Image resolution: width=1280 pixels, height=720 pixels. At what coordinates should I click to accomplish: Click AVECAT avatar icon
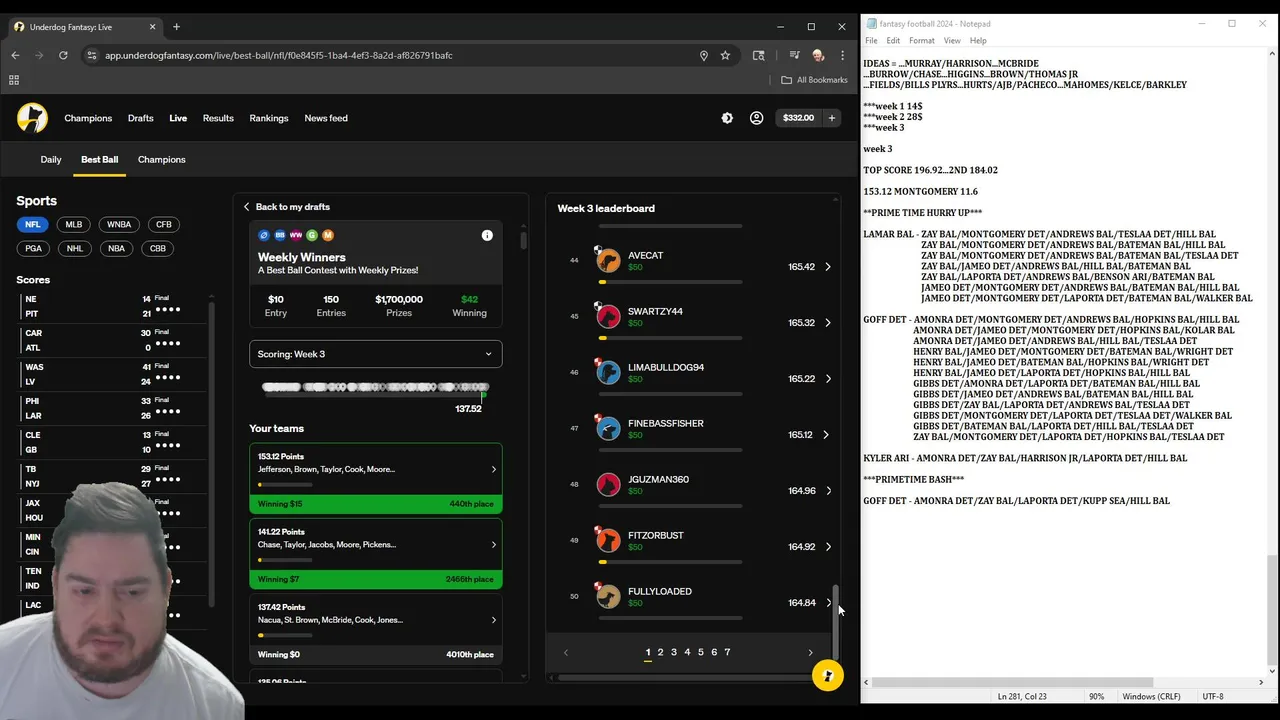[608, 261]
